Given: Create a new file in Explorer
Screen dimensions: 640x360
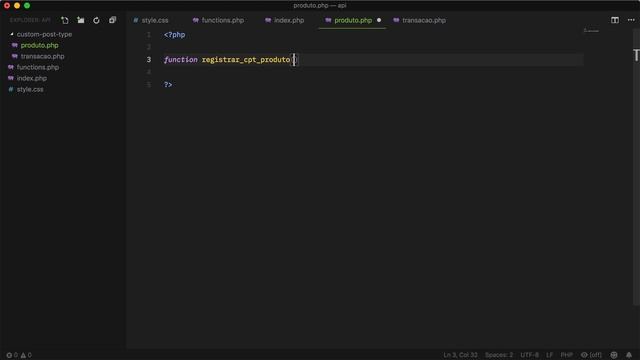Looking at the screenshot, I should coord(64,20).
